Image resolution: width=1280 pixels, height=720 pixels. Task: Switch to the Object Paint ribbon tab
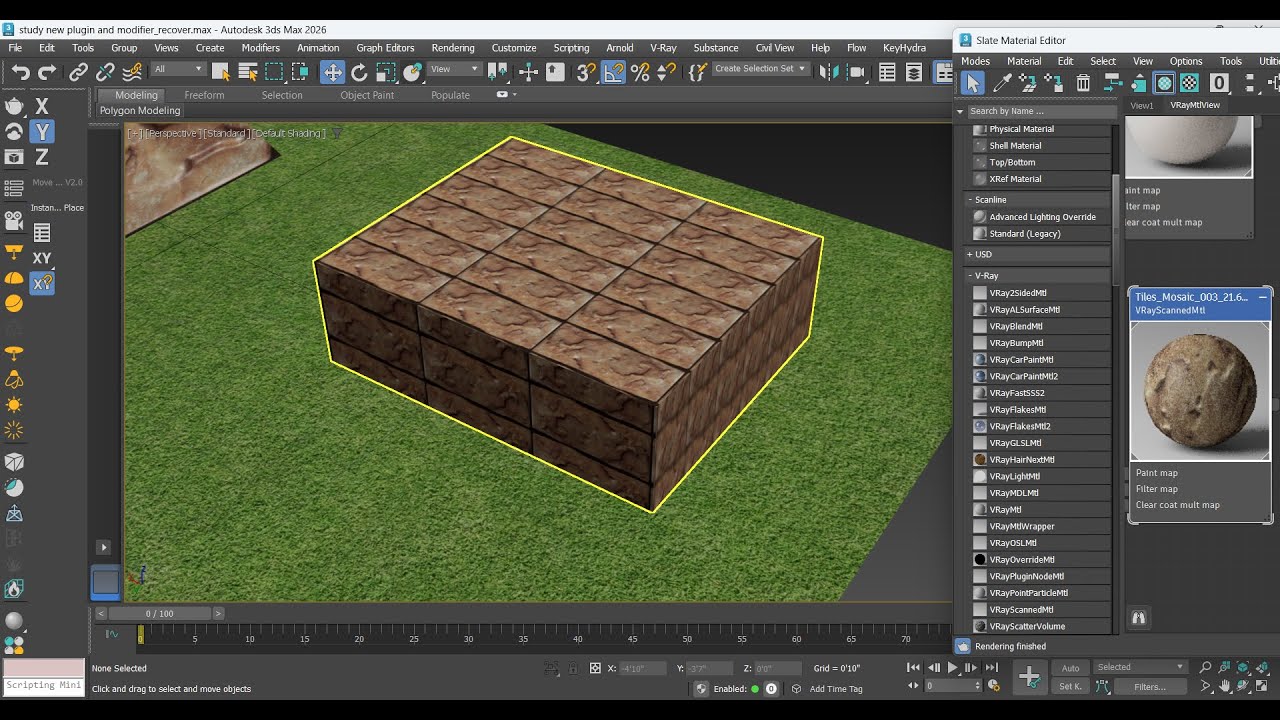[x=367, y=95]
